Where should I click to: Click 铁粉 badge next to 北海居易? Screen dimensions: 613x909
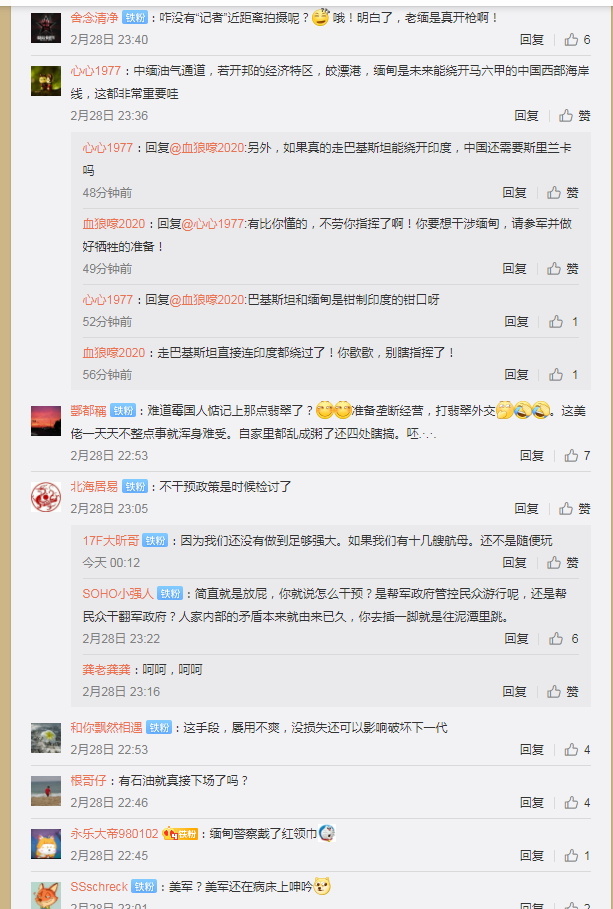click(135, 486)
